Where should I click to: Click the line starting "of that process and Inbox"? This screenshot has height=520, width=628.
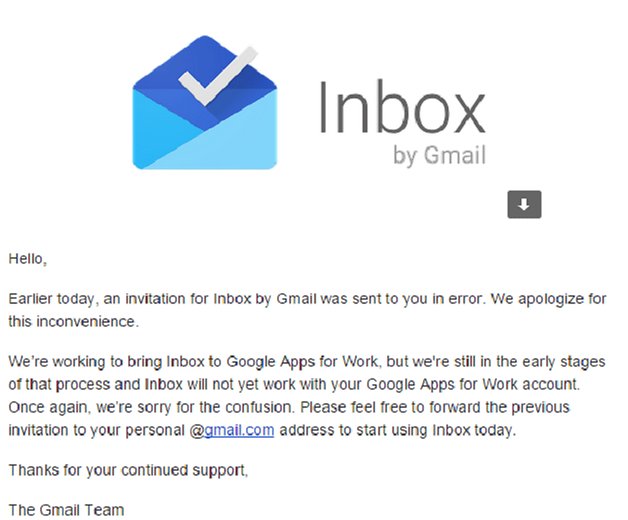(294, 384)
